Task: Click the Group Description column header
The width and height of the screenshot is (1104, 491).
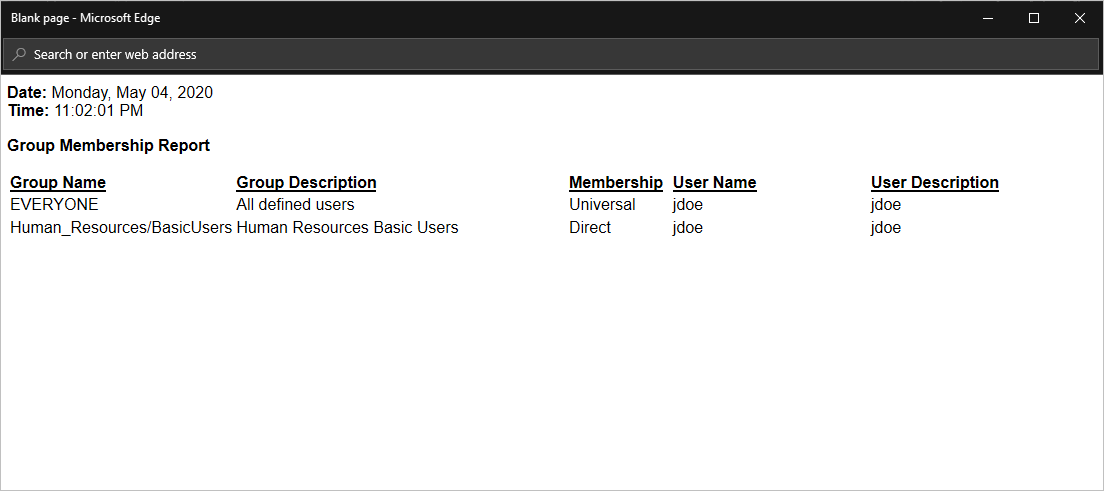Action: (306, 182)
